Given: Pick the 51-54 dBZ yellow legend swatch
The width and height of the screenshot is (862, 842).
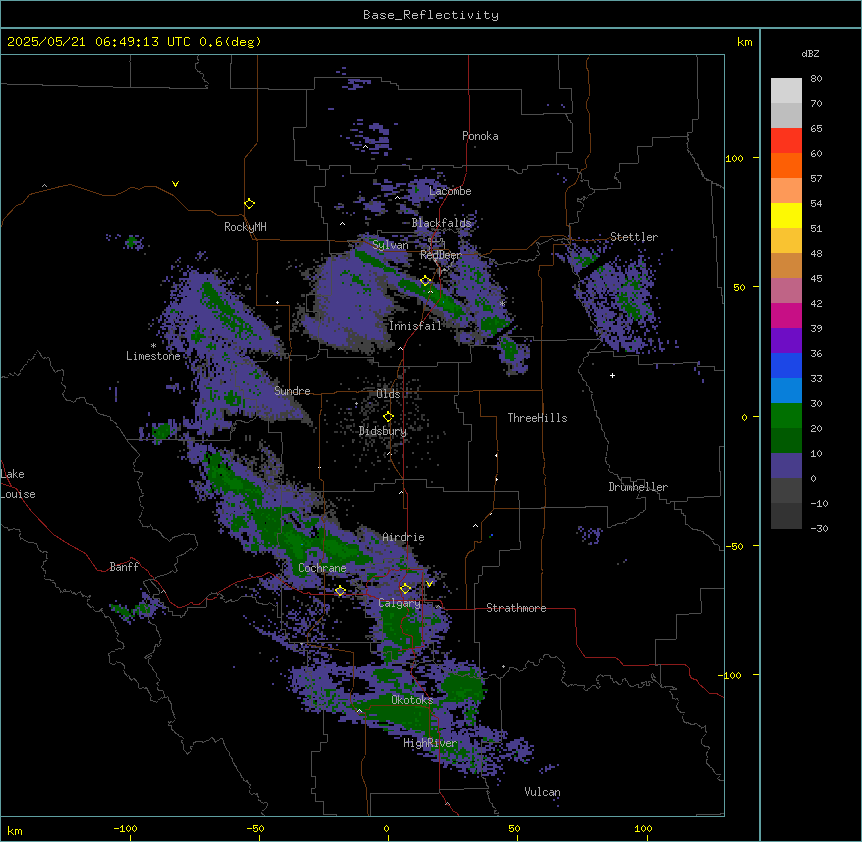Looking at the screenshot, I should 786,215.
